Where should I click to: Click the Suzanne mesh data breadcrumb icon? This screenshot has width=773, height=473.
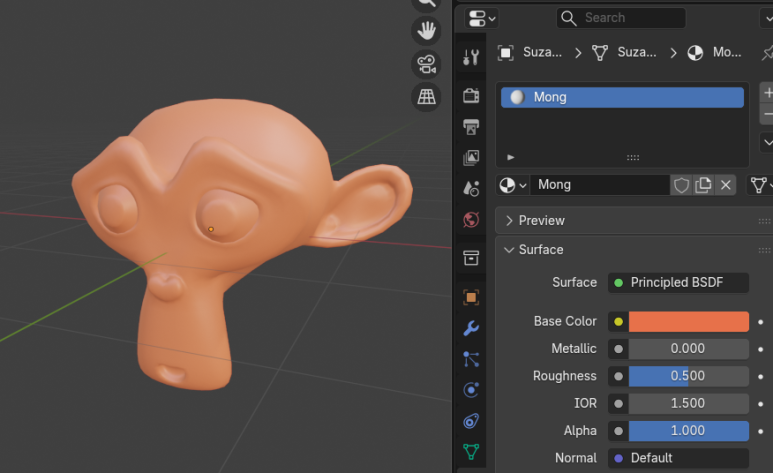pos(600,53)
